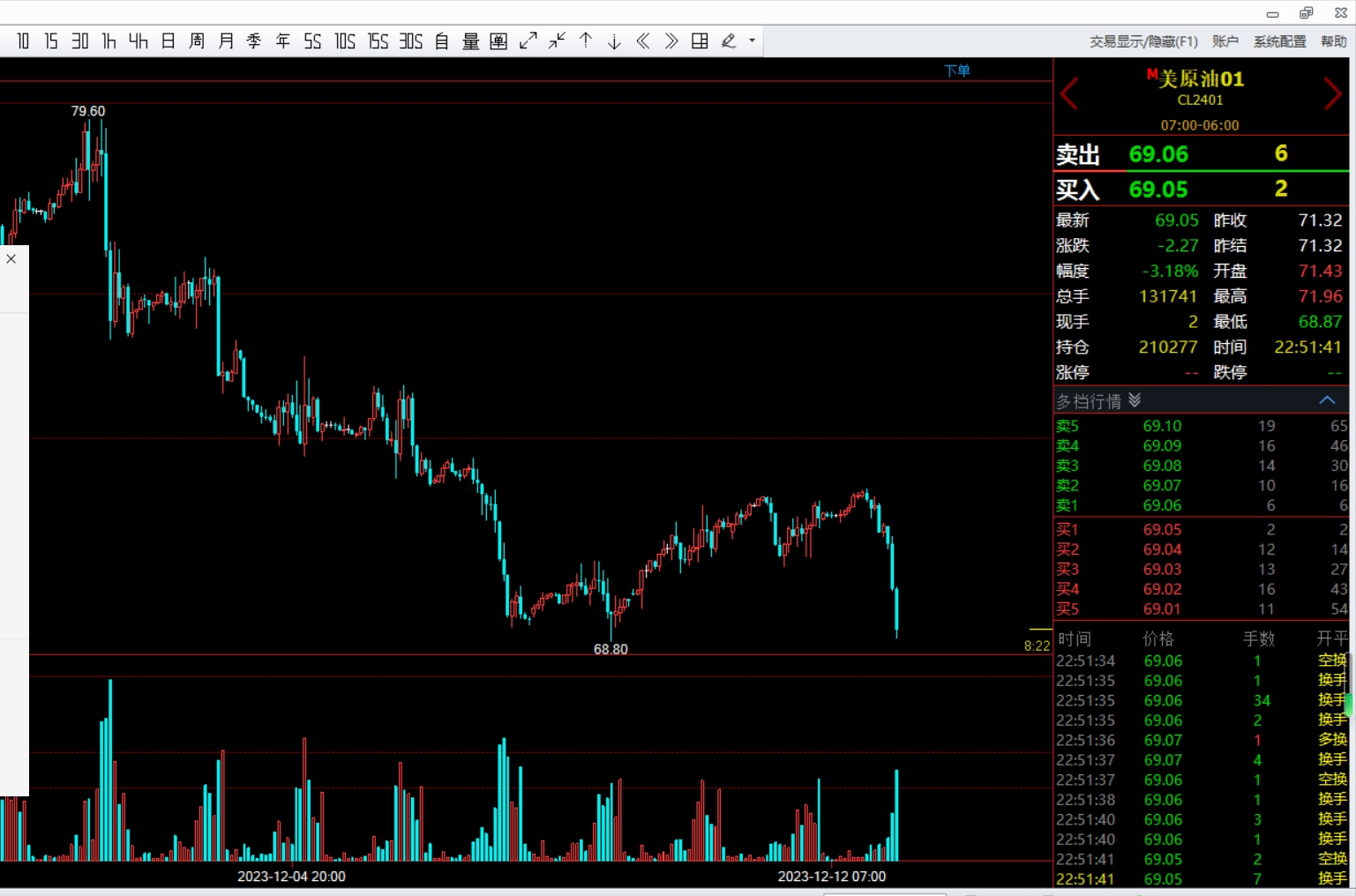Select the 买4 69.02 bid row
Screen dimensions: 1356x896
point(1201,589)
